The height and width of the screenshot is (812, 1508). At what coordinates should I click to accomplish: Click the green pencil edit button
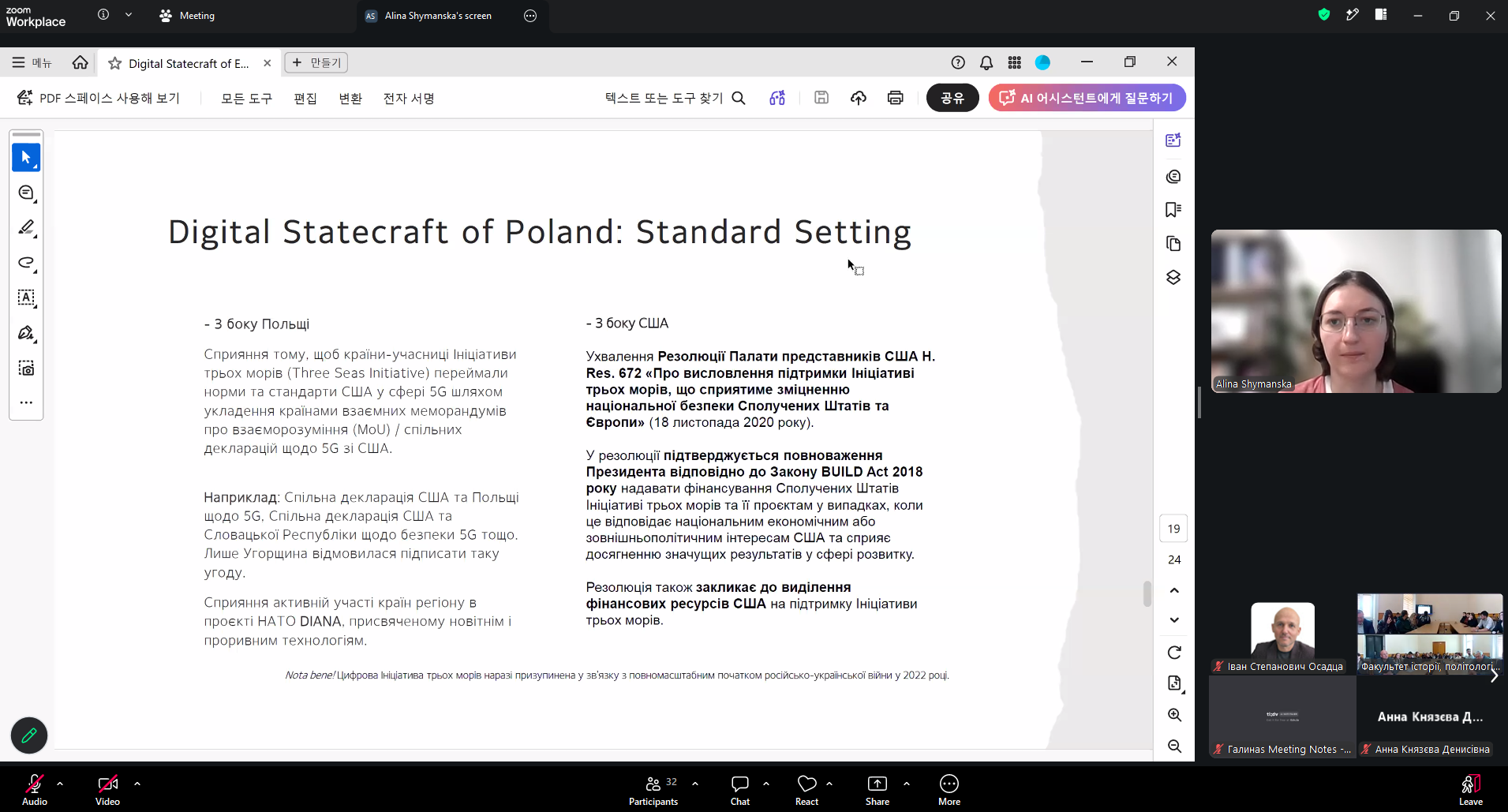pos(29,735)
